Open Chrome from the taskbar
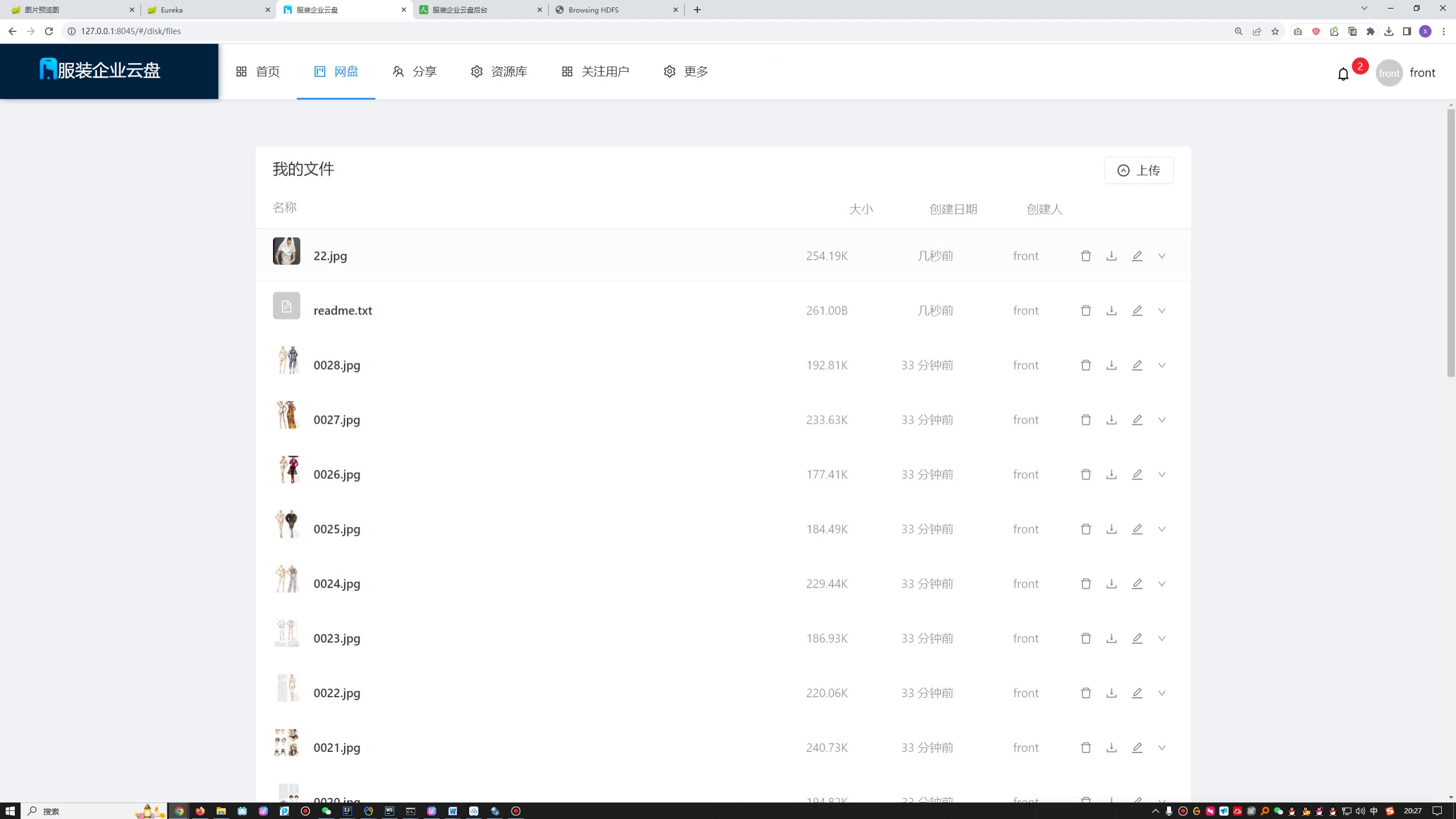This screenshot has height=819, width=1456. click(179, 811)
